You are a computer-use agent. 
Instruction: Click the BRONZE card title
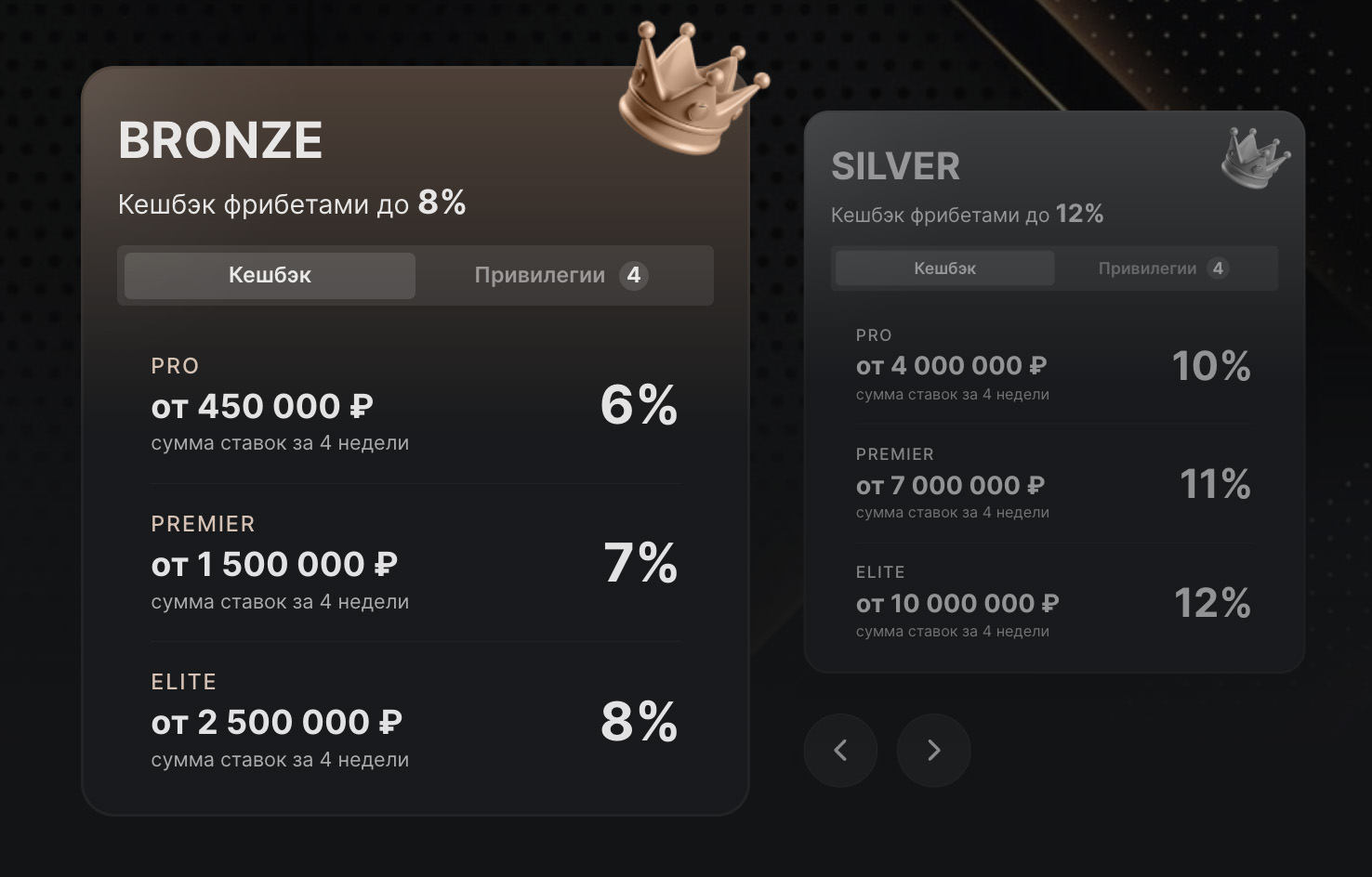[x=220, y=141]
